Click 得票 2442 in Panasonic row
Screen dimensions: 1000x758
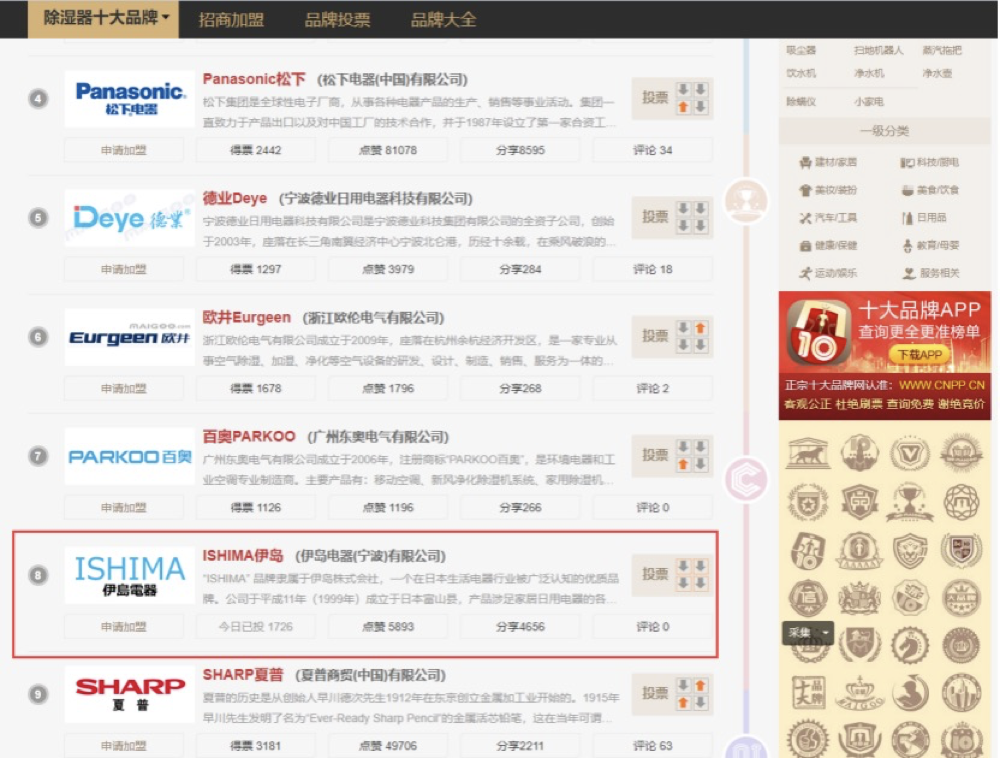[x=256, y=150]
